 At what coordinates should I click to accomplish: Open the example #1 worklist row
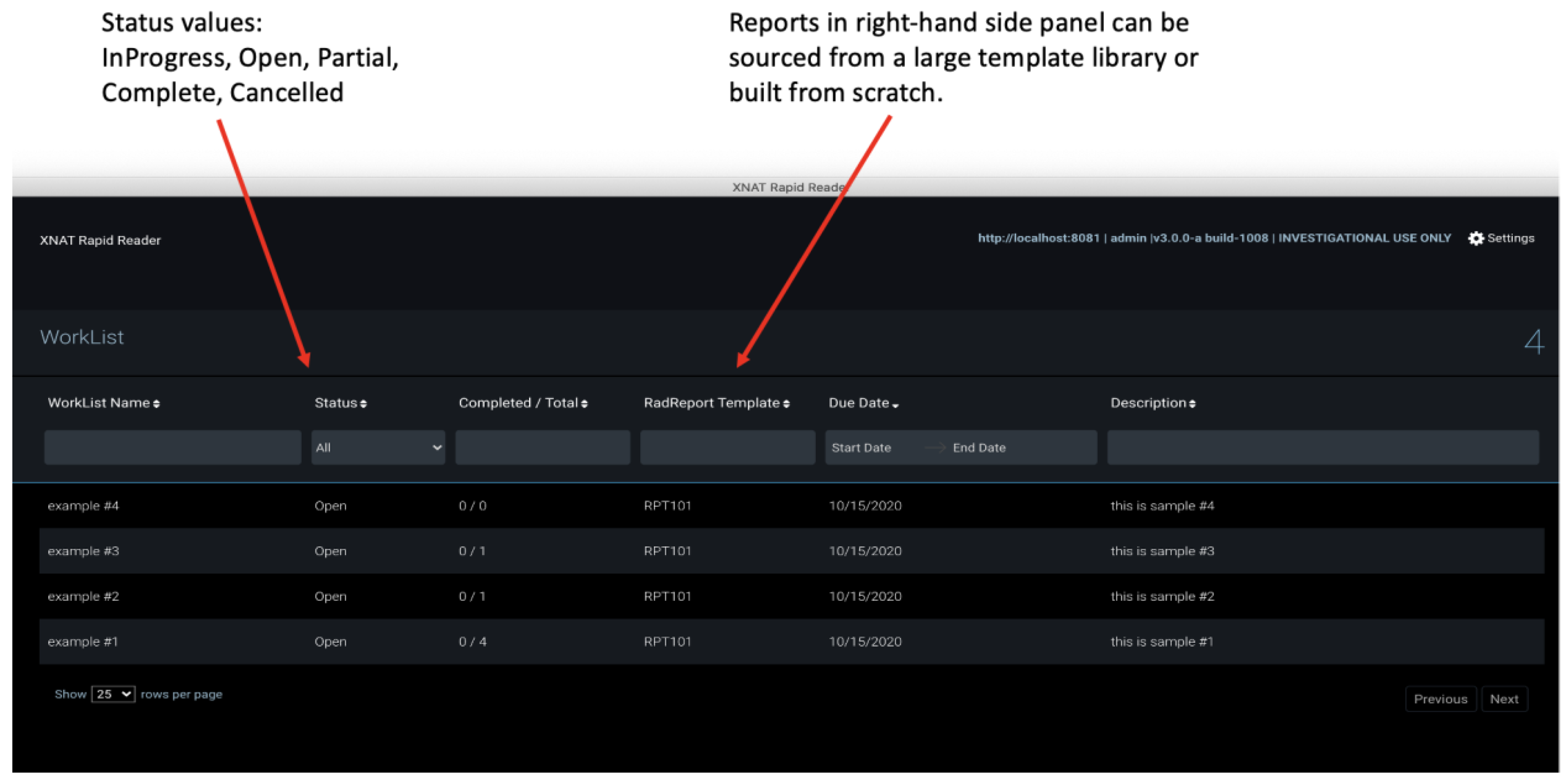click(x=83, y=641)
